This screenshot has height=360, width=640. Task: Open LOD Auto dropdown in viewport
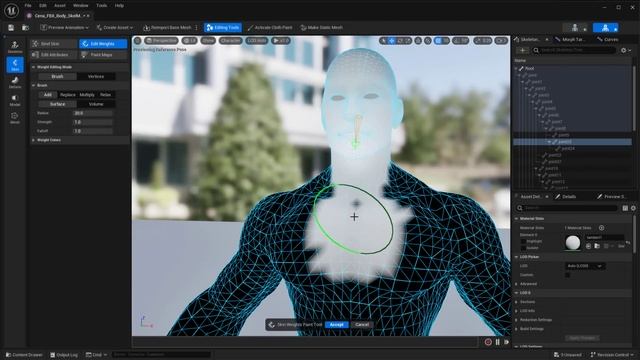[257, 41]
